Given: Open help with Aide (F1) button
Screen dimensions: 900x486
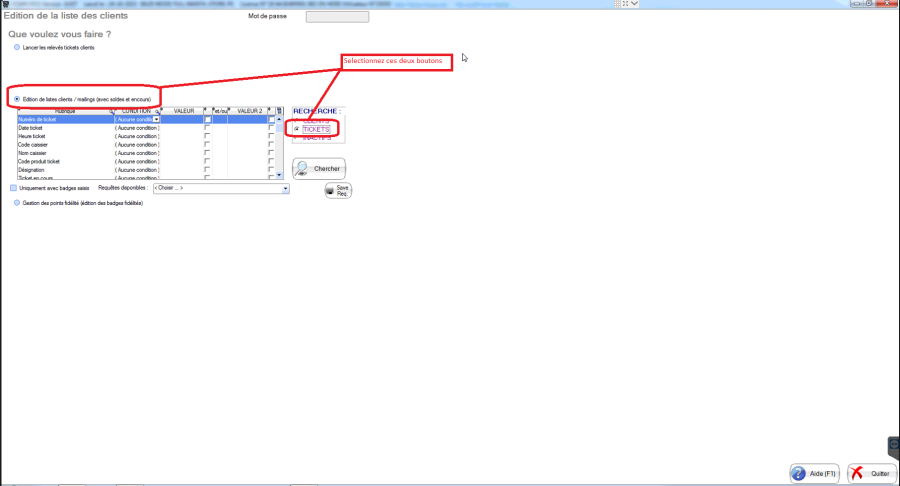Looking at the screenshot, I should pyautogui.click(x=814, y=473).
